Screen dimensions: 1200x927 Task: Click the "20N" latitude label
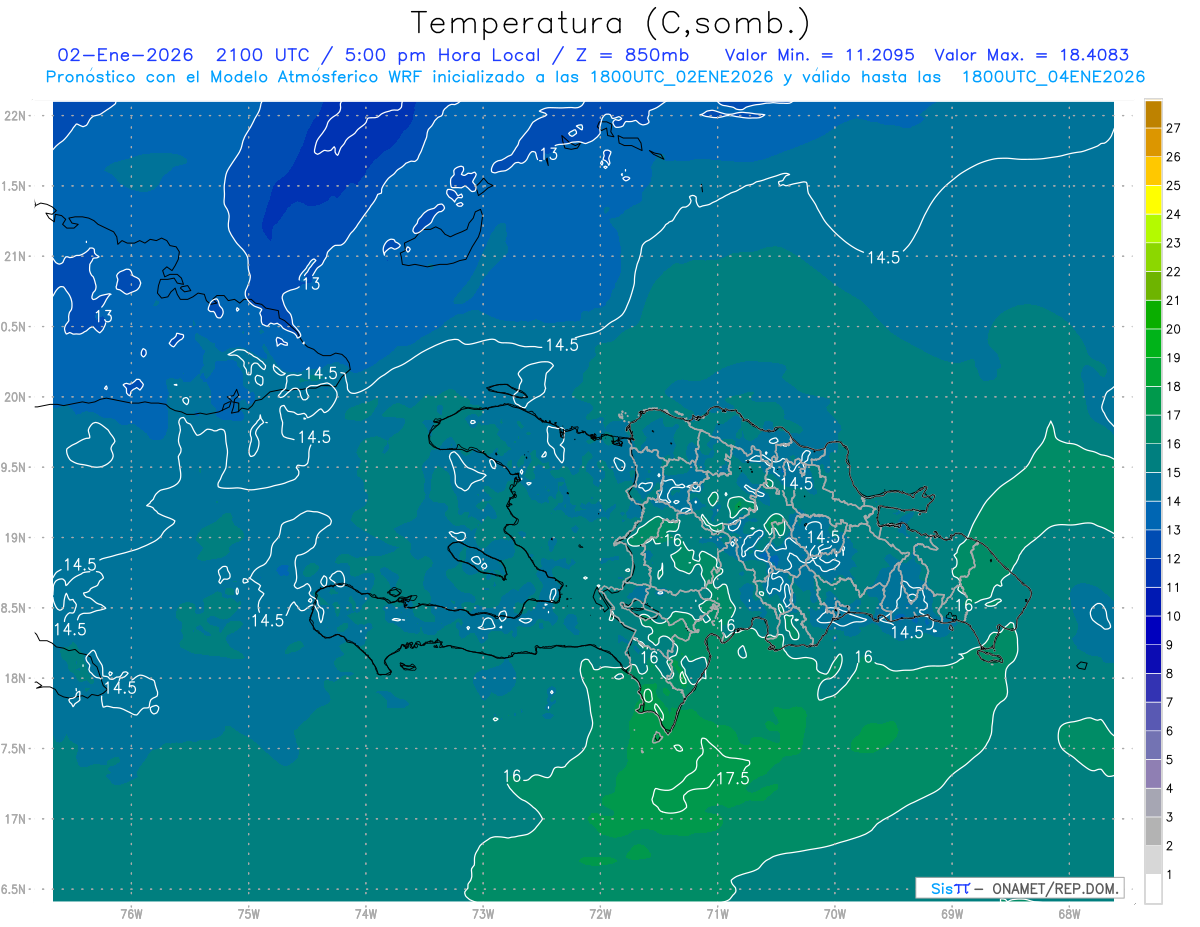click(x=16, y=397)
